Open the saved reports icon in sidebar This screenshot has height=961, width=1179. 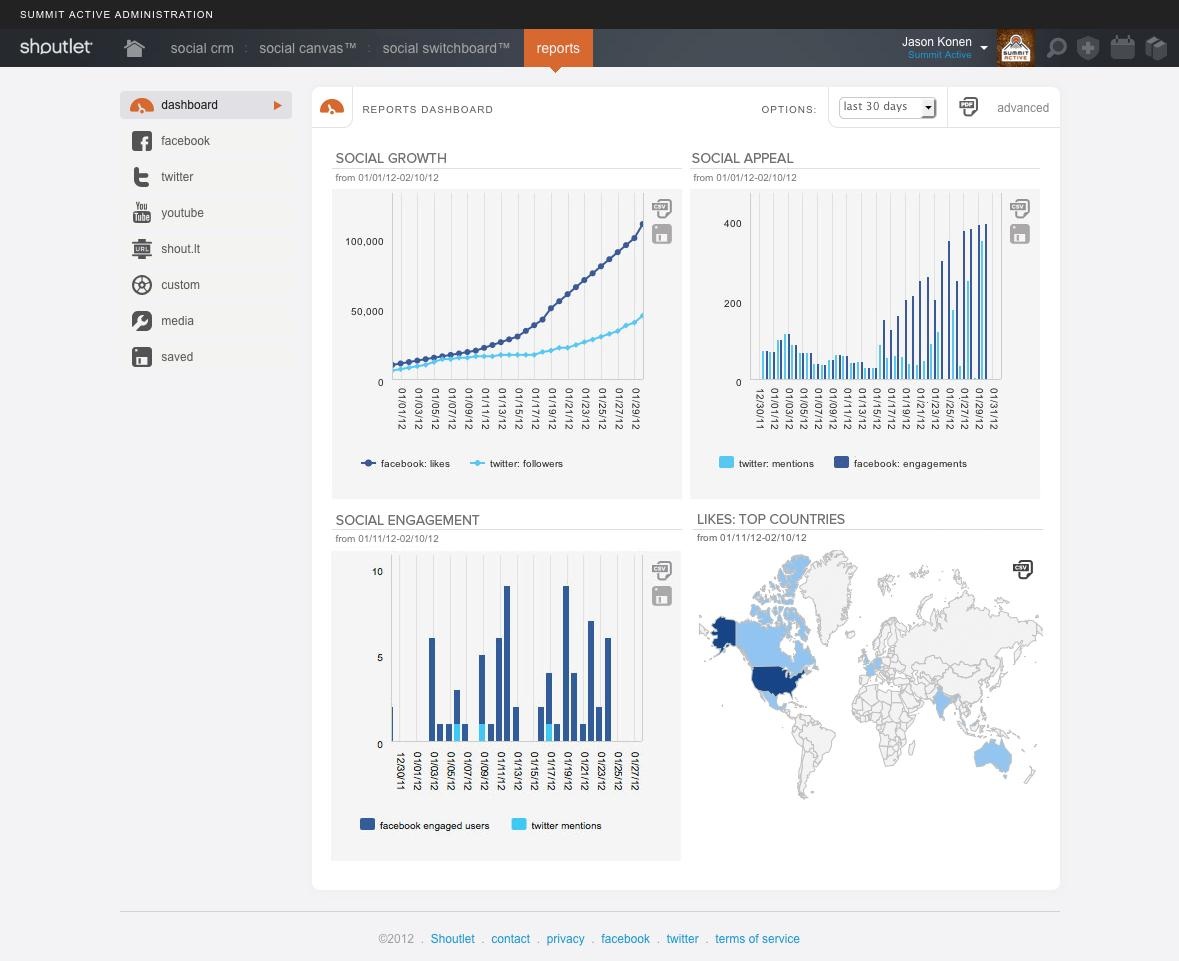click(x=141, y=357)
